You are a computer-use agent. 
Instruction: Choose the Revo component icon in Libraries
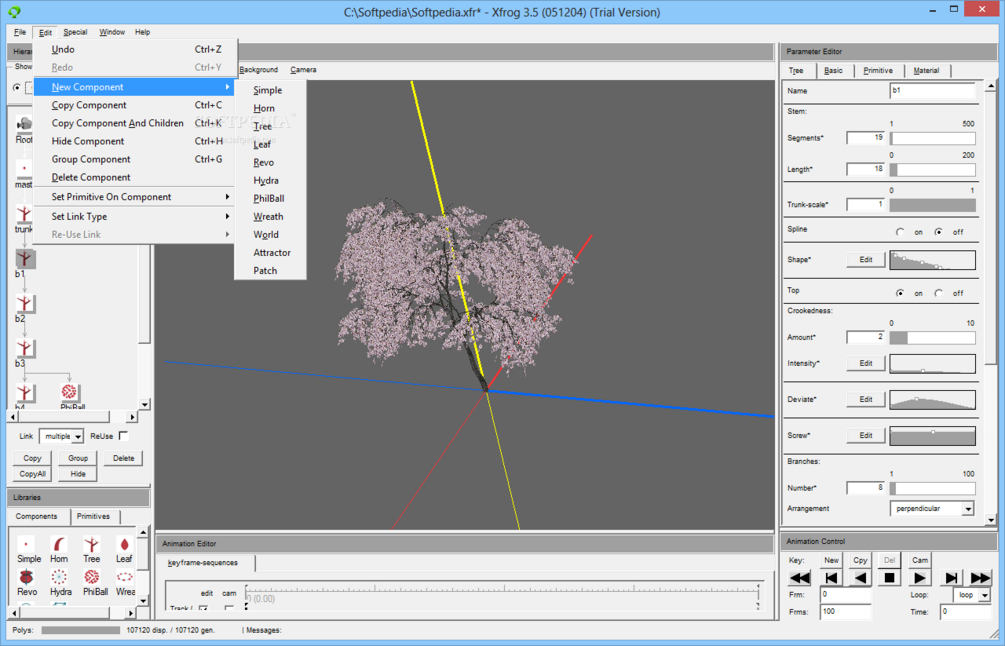tap(26, 577)
